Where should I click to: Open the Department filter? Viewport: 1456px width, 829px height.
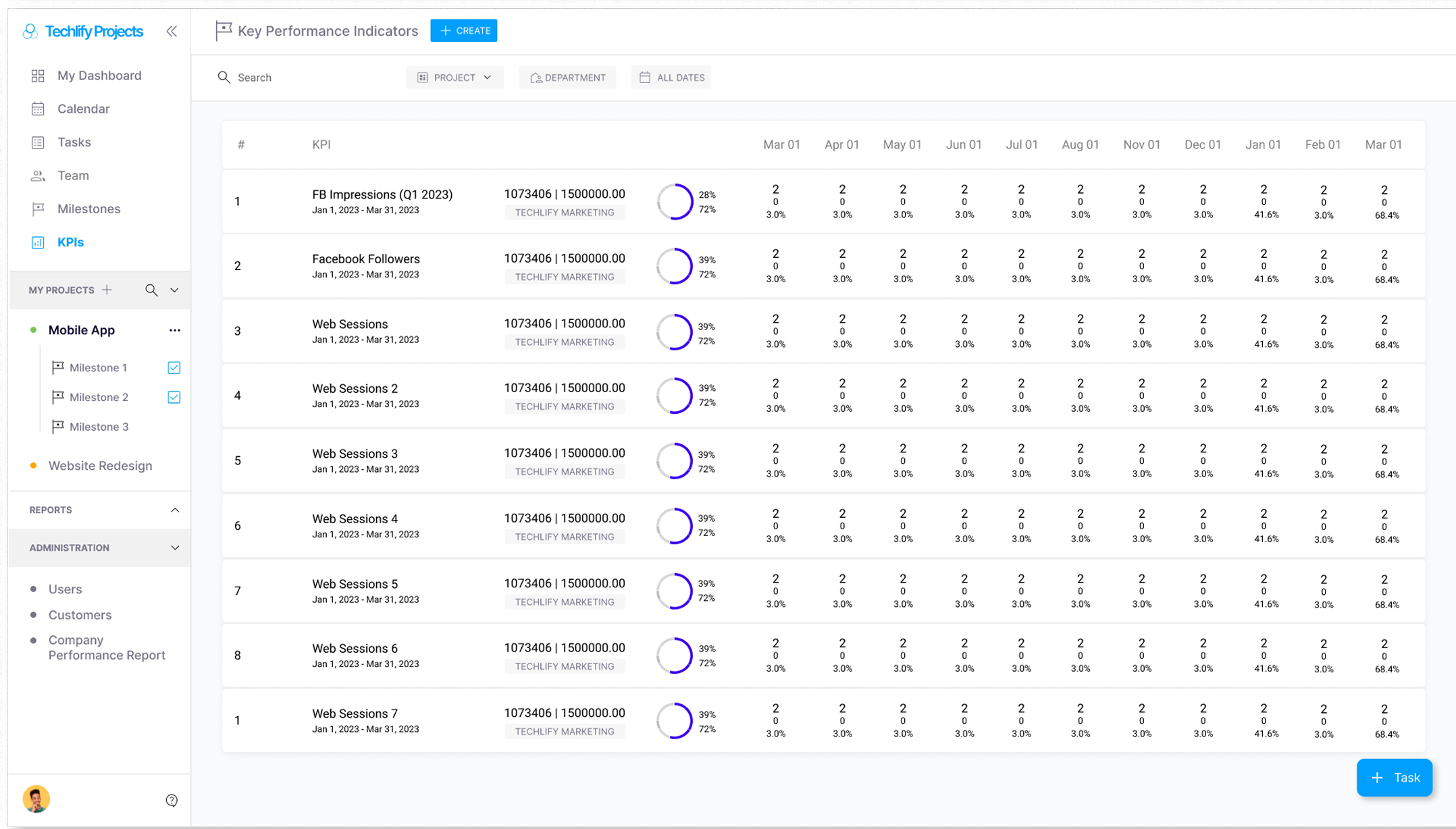pos(567,78)
